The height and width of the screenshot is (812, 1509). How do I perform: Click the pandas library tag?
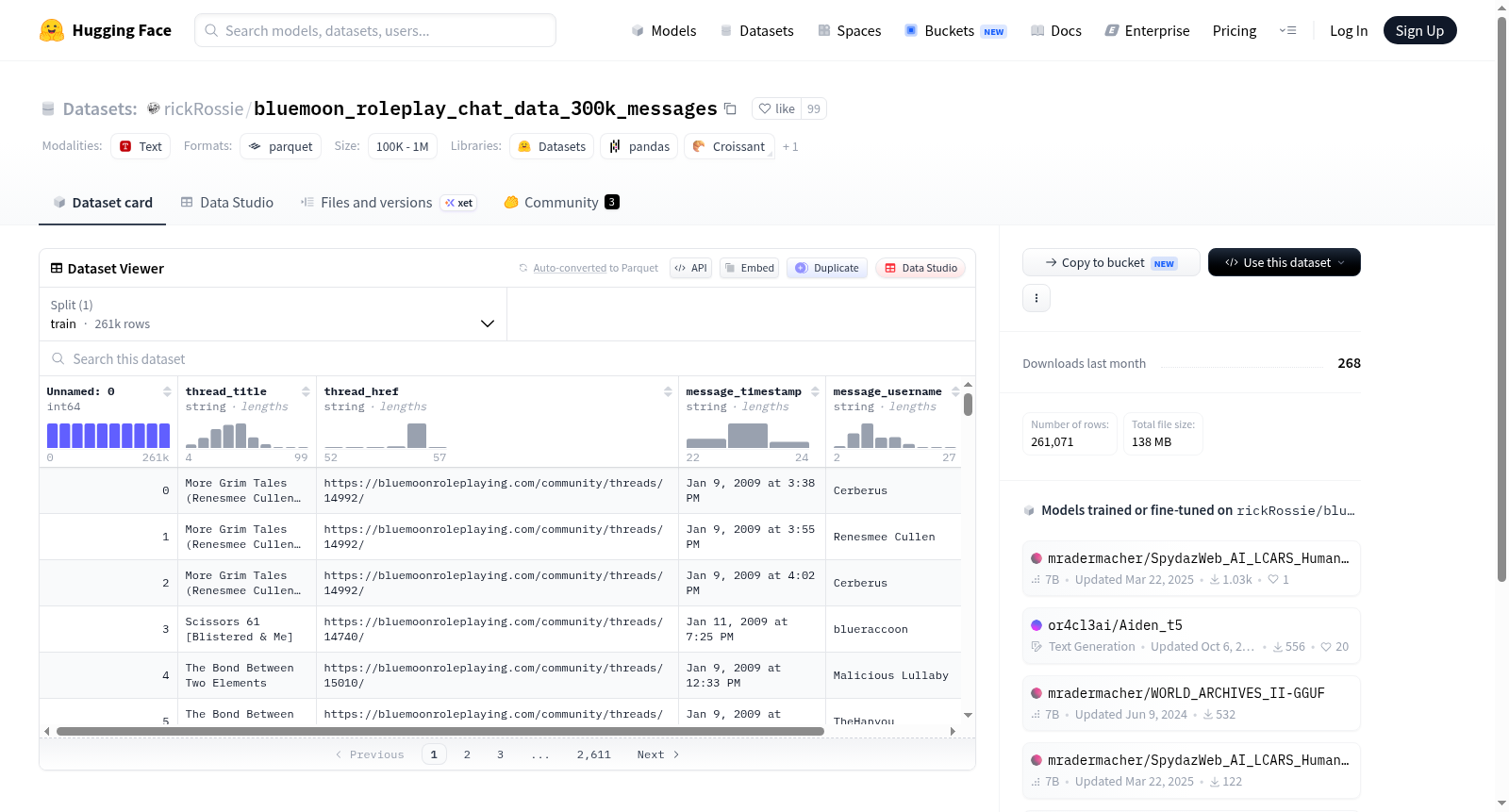pos(638,146)
